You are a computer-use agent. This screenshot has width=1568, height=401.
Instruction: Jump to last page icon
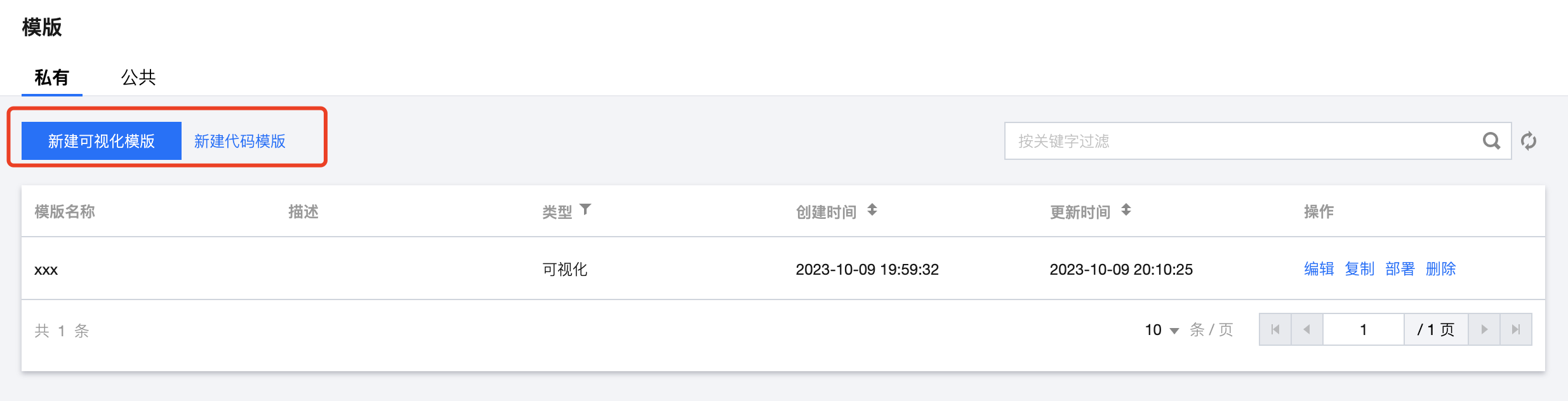click(1516, 329)
